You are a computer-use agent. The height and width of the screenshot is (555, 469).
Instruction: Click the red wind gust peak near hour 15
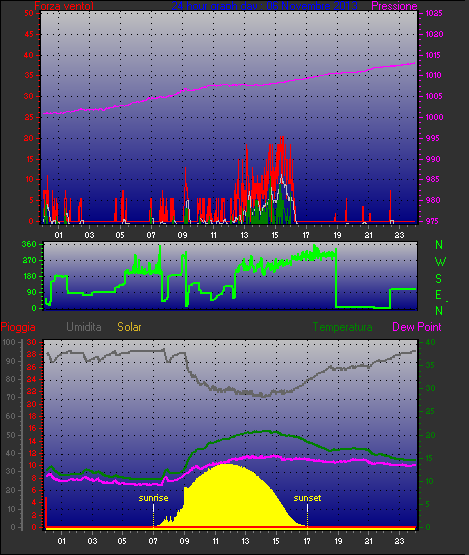point(282,139)
